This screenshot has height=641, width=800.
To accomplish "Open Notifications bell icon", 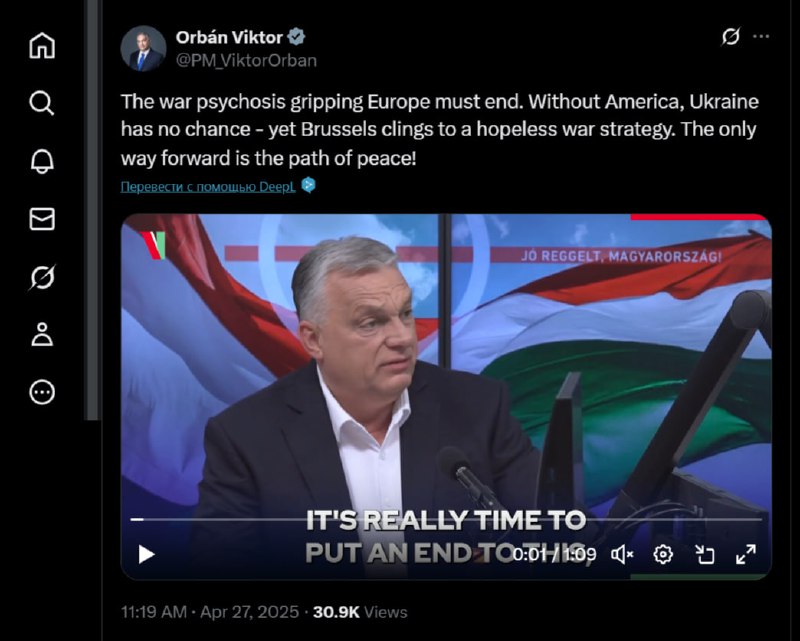I will (42, 161).
